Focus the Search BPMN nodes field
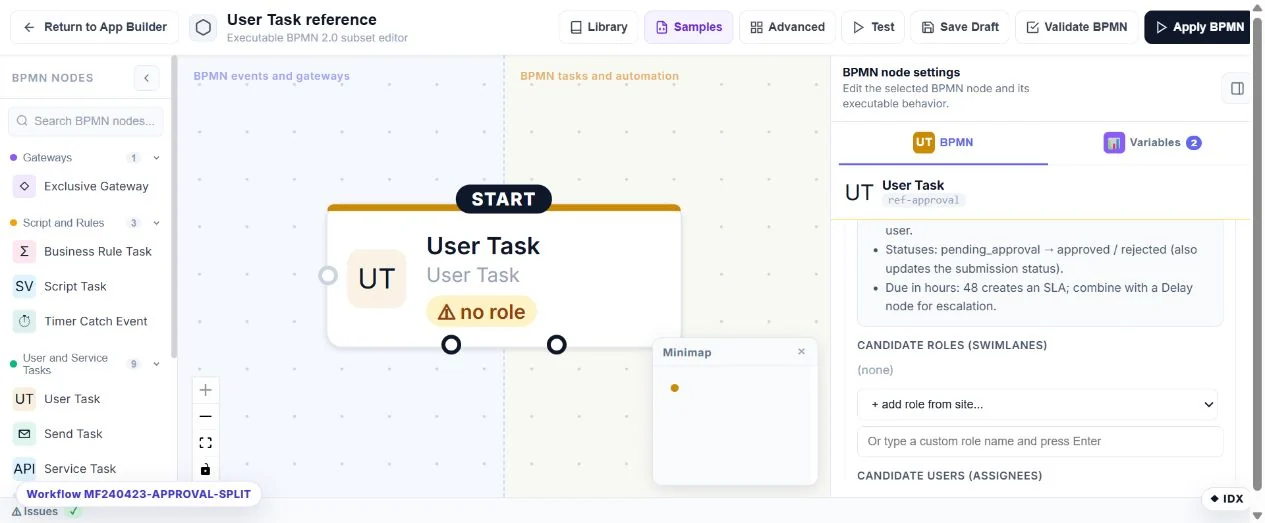Viewport: 1265px width, 523px height. tap(86, 121)
